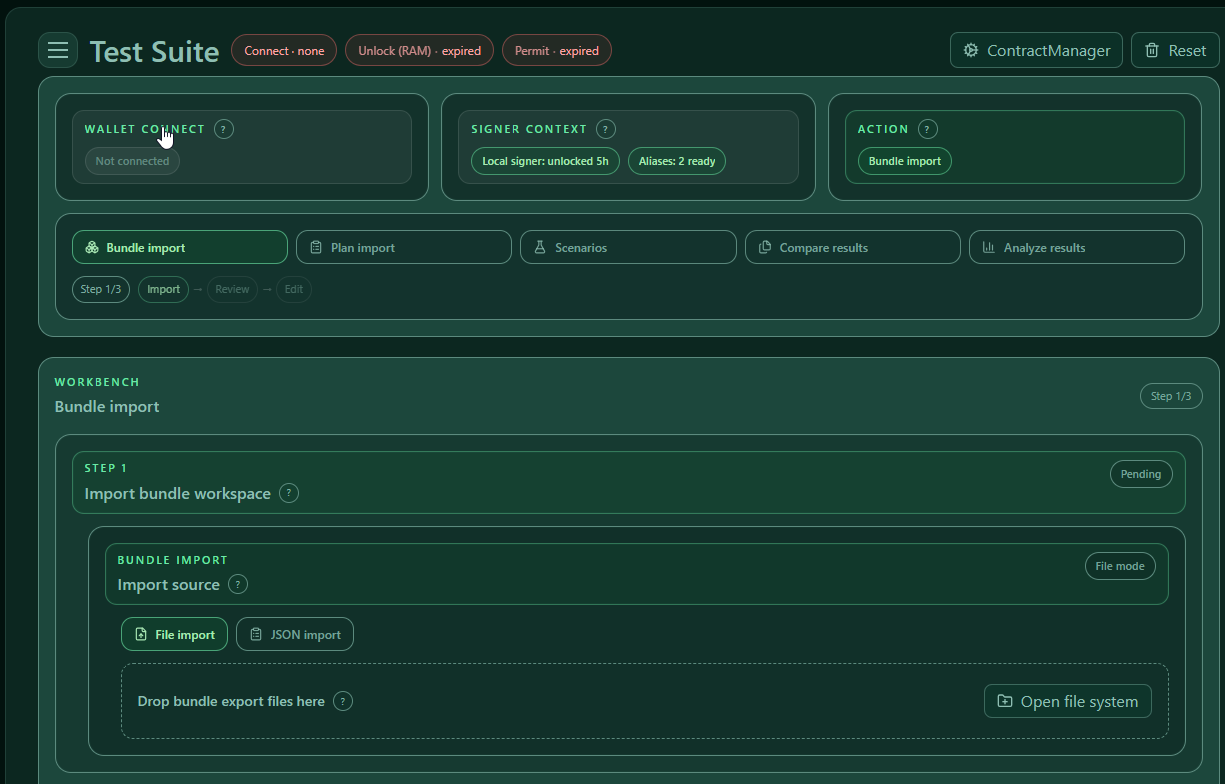Select the Plan import tab
This screenshot has width=1225, height=784.
(404, 247)
